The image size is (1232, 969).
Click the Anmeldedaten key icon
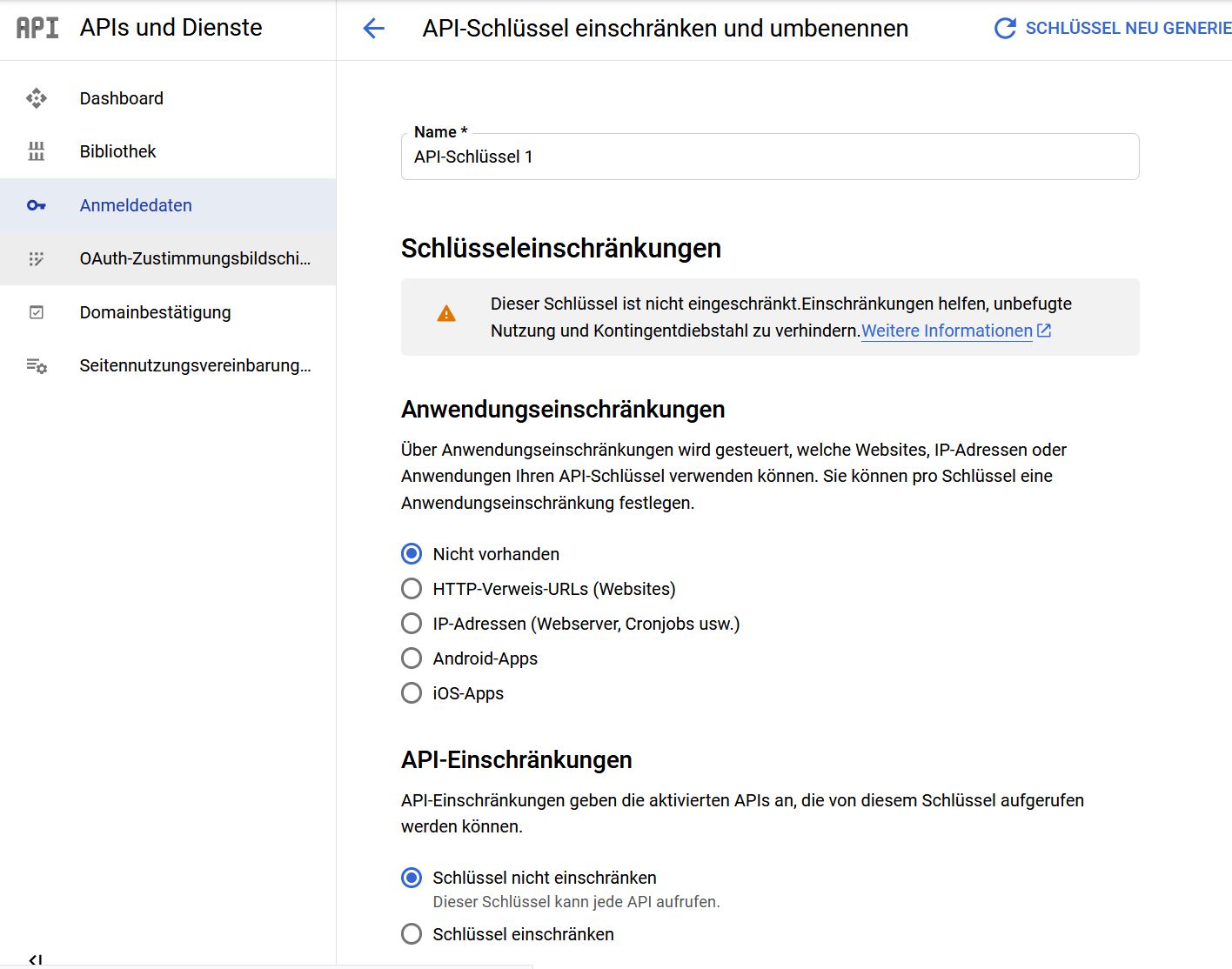tap(37, 205)
